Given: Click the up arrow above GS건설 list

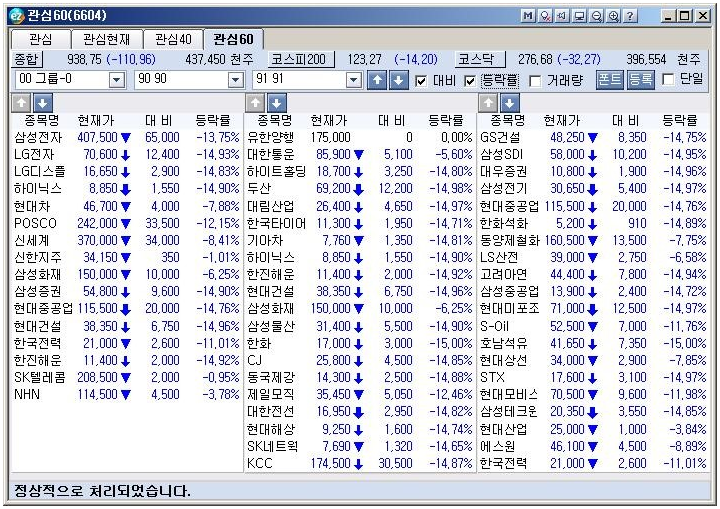Looking at the screenshot, I should tap(488, 103).
